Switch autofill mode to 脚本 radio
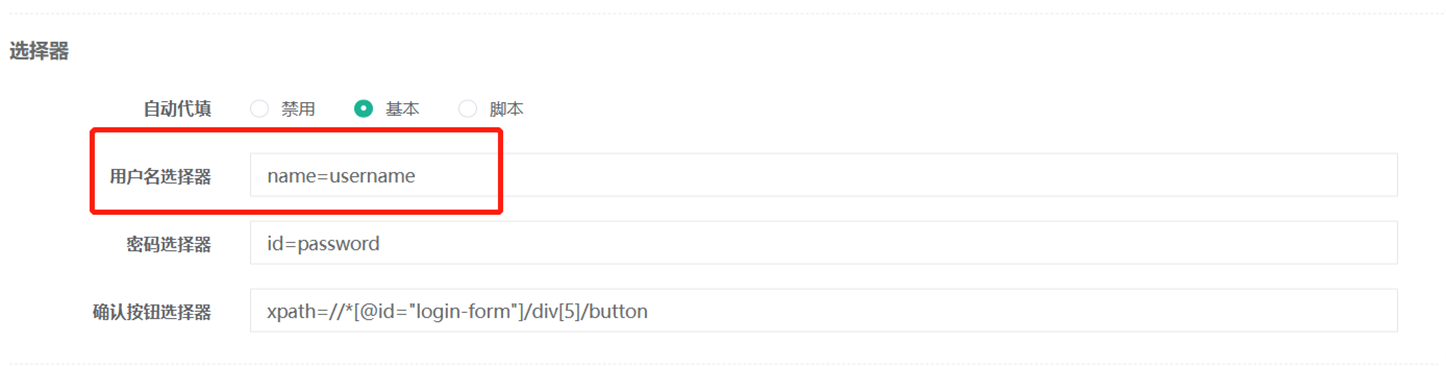The image size is (1446, 366). point(467,109)
